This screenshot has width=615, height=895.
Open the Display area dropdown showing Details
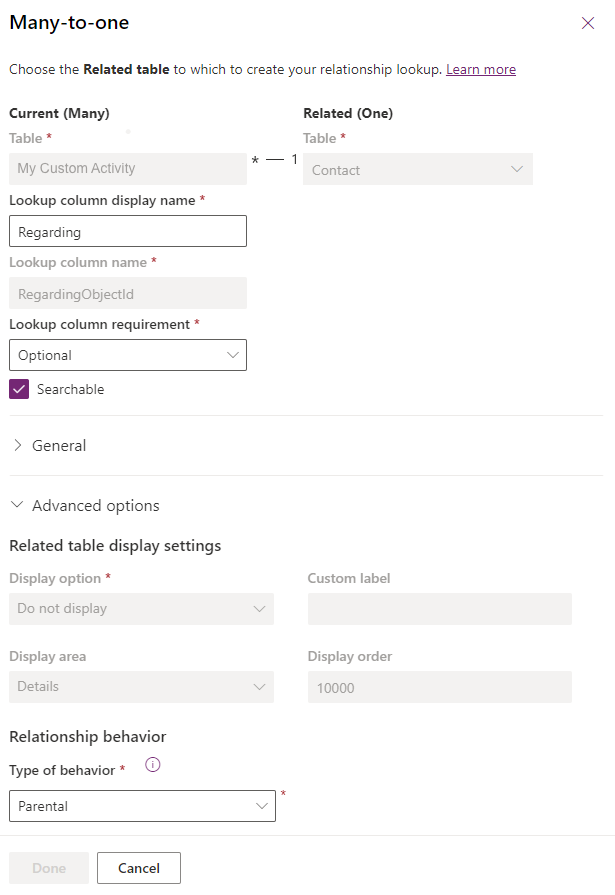click(x=141, y=687)
